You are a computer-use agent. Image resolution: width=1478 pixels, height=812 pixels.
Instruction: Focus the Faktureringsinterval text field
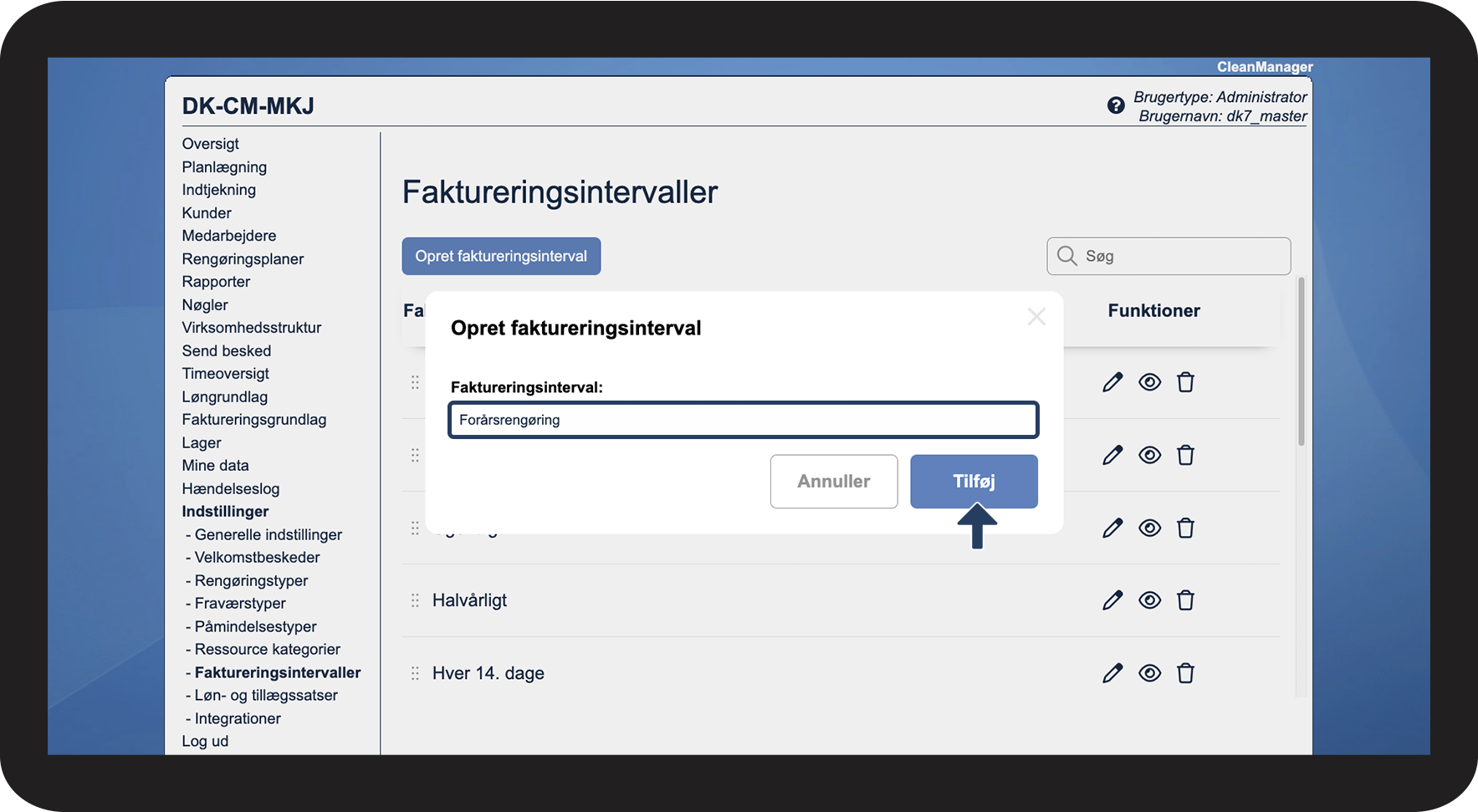pos(744,420)
